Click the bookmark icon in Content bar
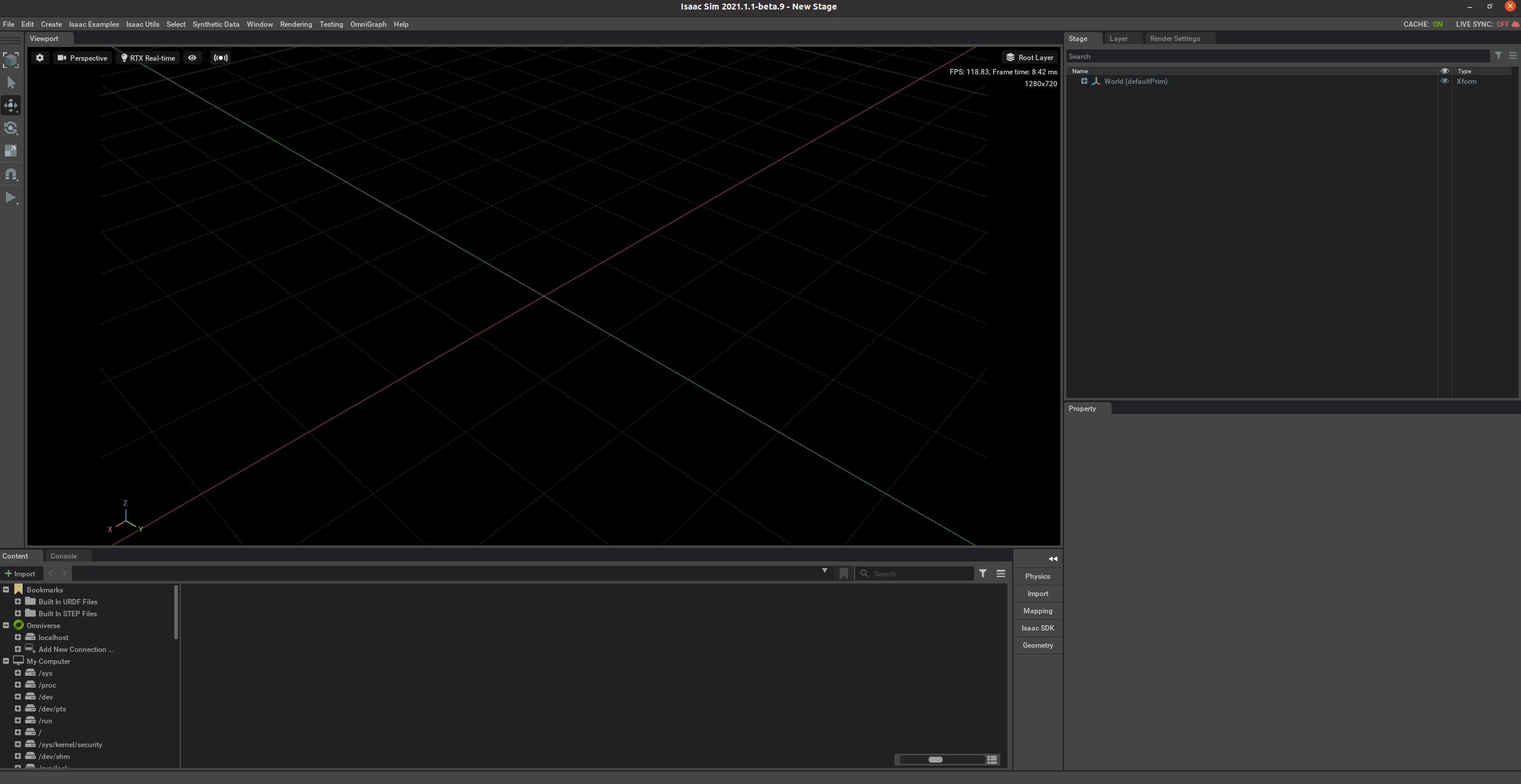Screen dimensions: 1521x784 843,573
